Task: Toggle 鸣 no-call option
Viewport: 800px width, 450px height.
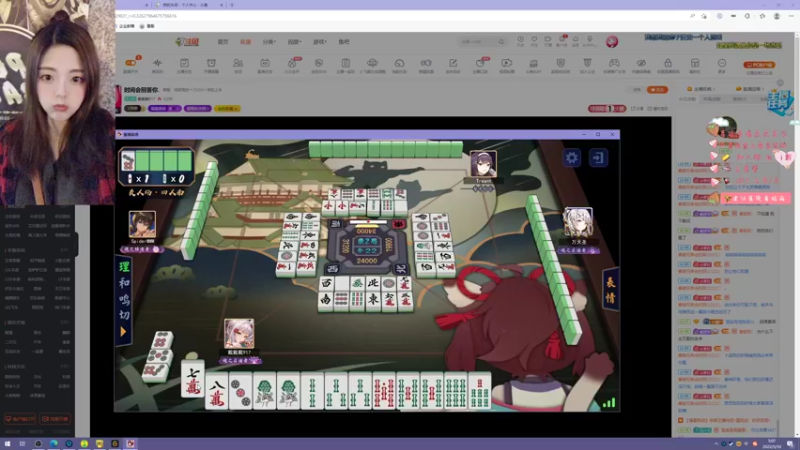Action: 124,299
